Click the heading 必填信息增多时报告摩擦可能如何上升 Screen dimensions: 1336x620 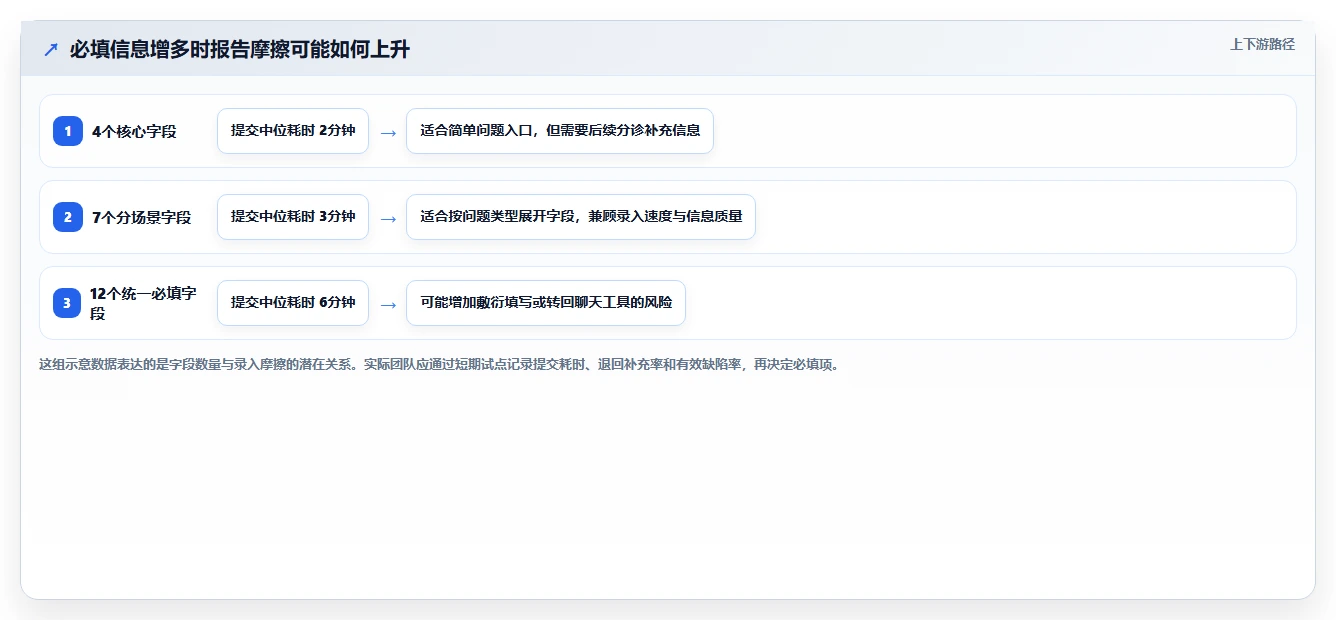tap(240, 49)
